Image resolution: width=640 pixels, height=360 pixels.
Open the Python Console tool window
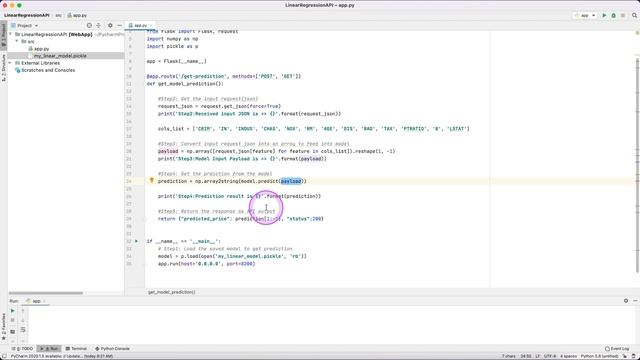[x=112, y=349]
